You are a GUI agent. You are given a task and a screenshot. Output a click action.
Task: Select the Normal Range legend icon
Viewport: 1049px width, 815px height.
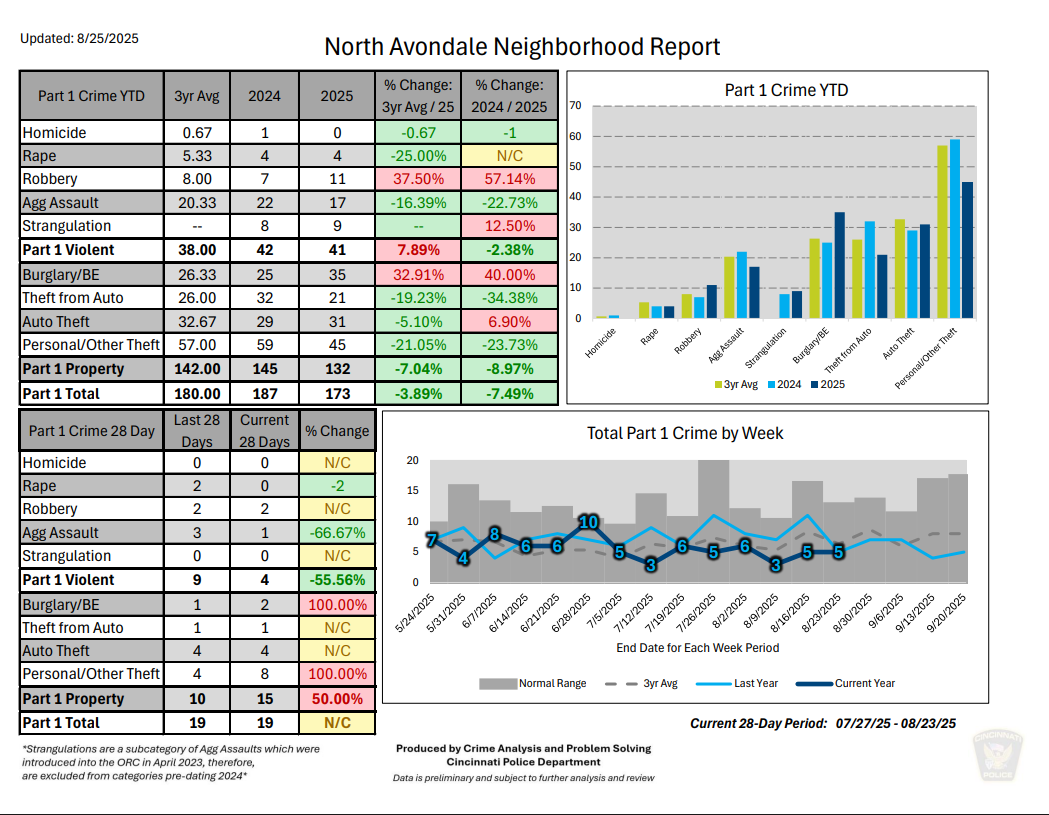497,684
